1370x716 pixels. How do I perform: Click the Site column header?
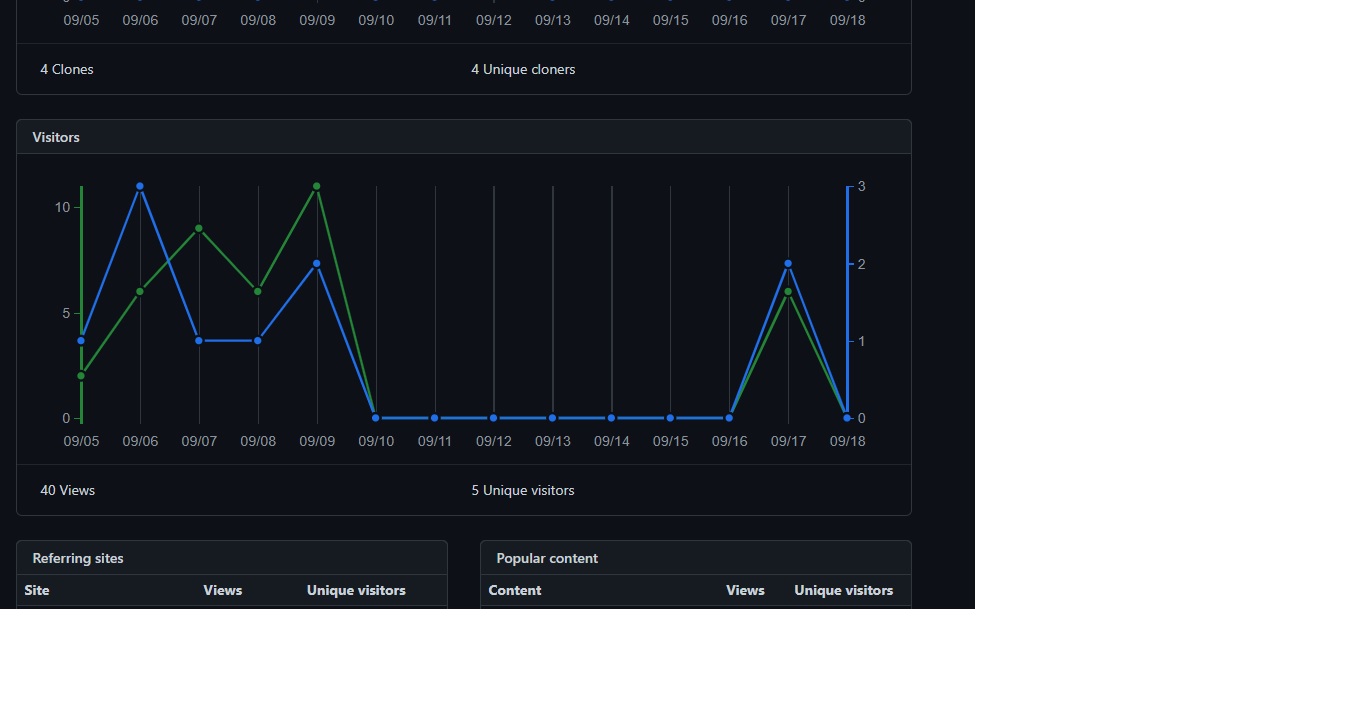click(x=36, y=590)
